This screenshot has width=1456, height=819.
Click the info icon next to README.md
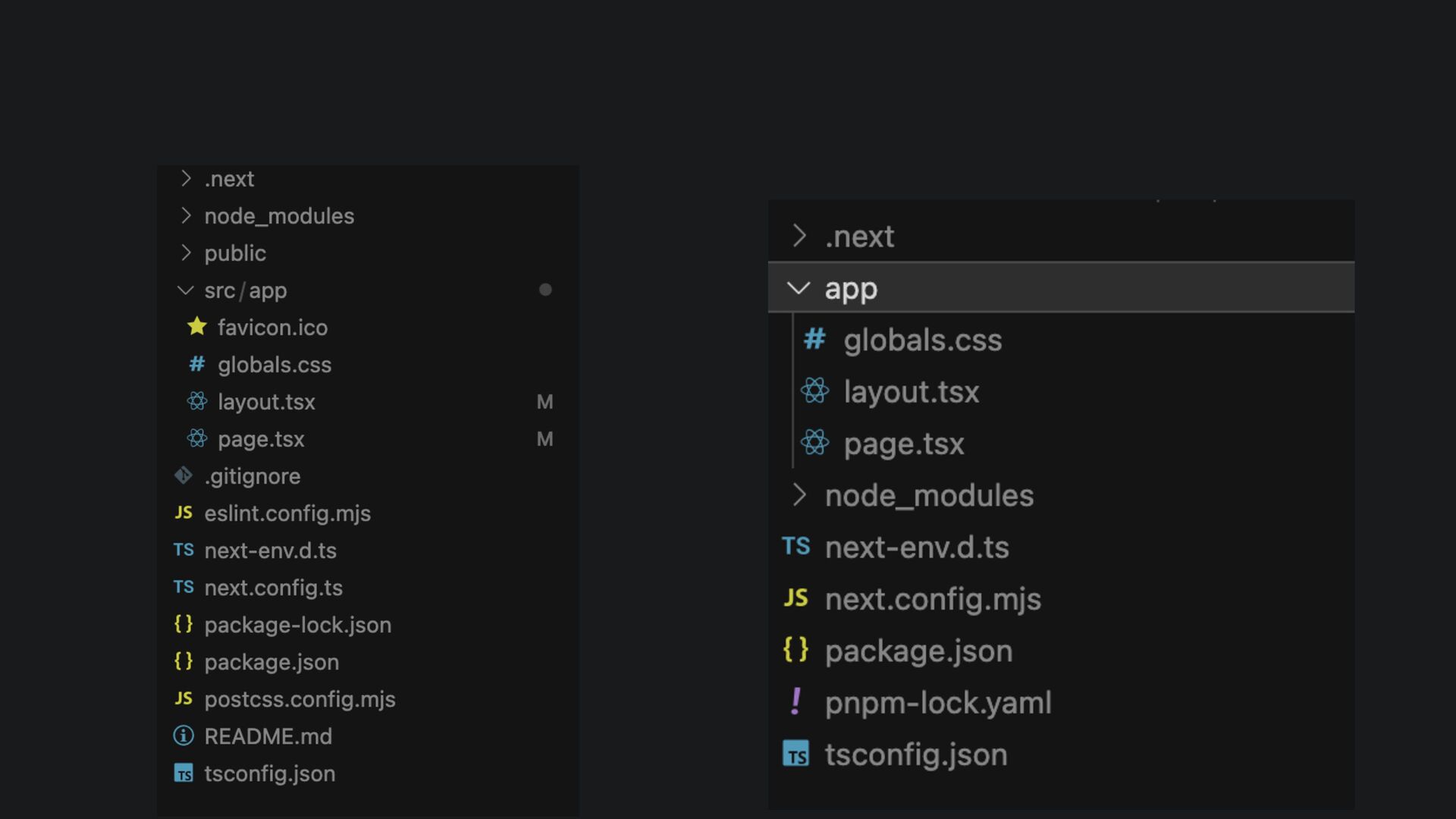pyautogui.click(x=184, y=736)
